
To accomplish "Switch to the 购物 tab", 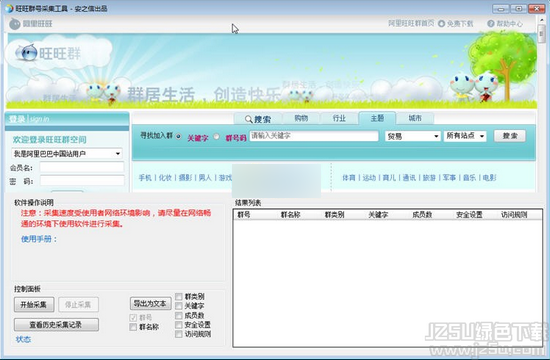I will (301, 119).
